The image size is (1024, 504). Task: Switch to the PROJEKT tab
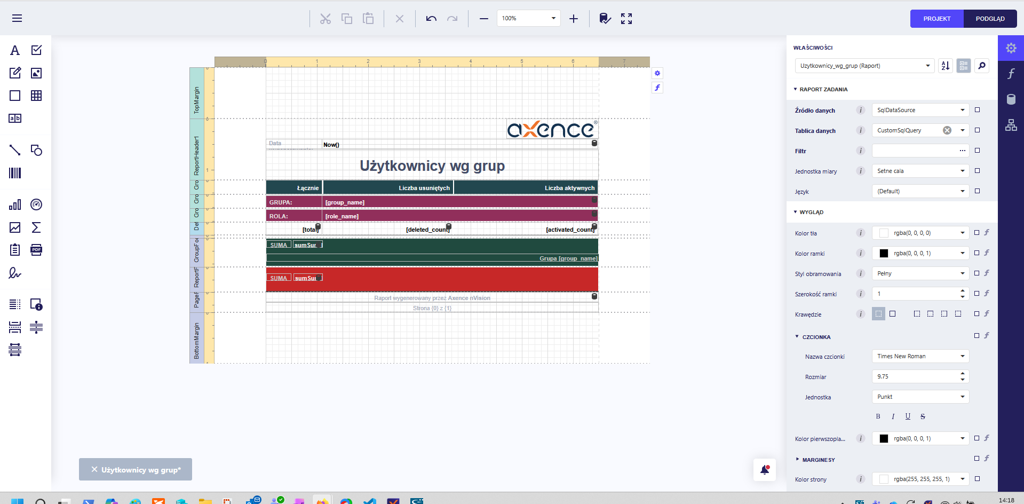tap(937, 19)
